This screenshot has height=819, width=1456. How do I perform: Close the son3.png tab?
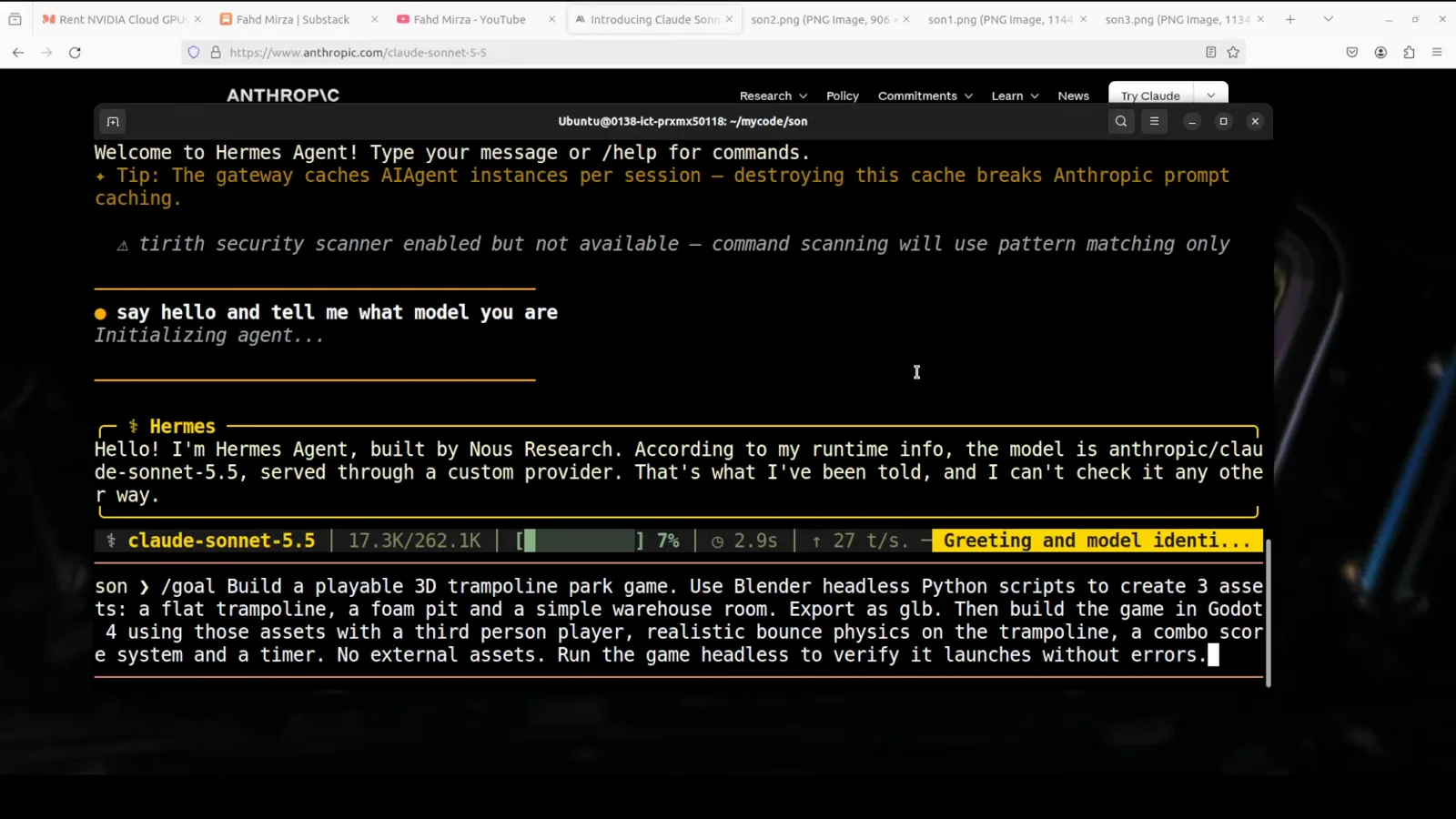click(1260, 19)
